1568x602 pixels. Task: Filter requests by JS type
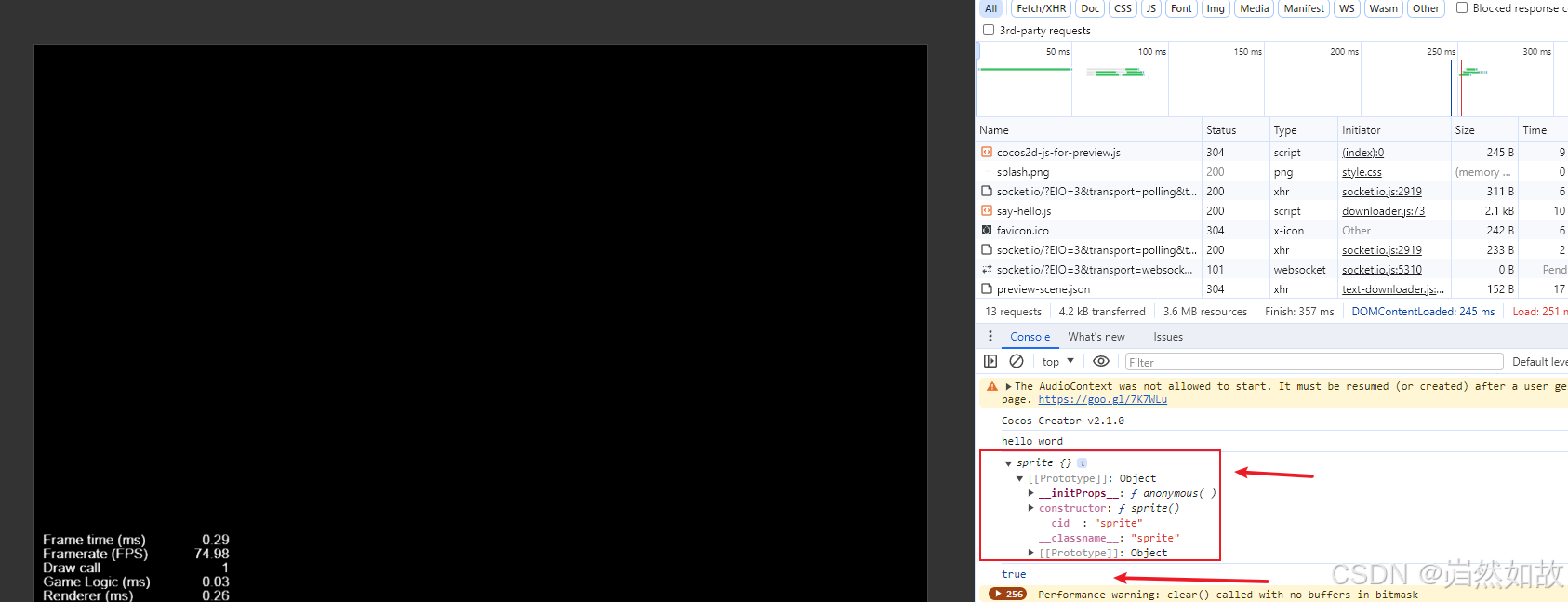1150,8
